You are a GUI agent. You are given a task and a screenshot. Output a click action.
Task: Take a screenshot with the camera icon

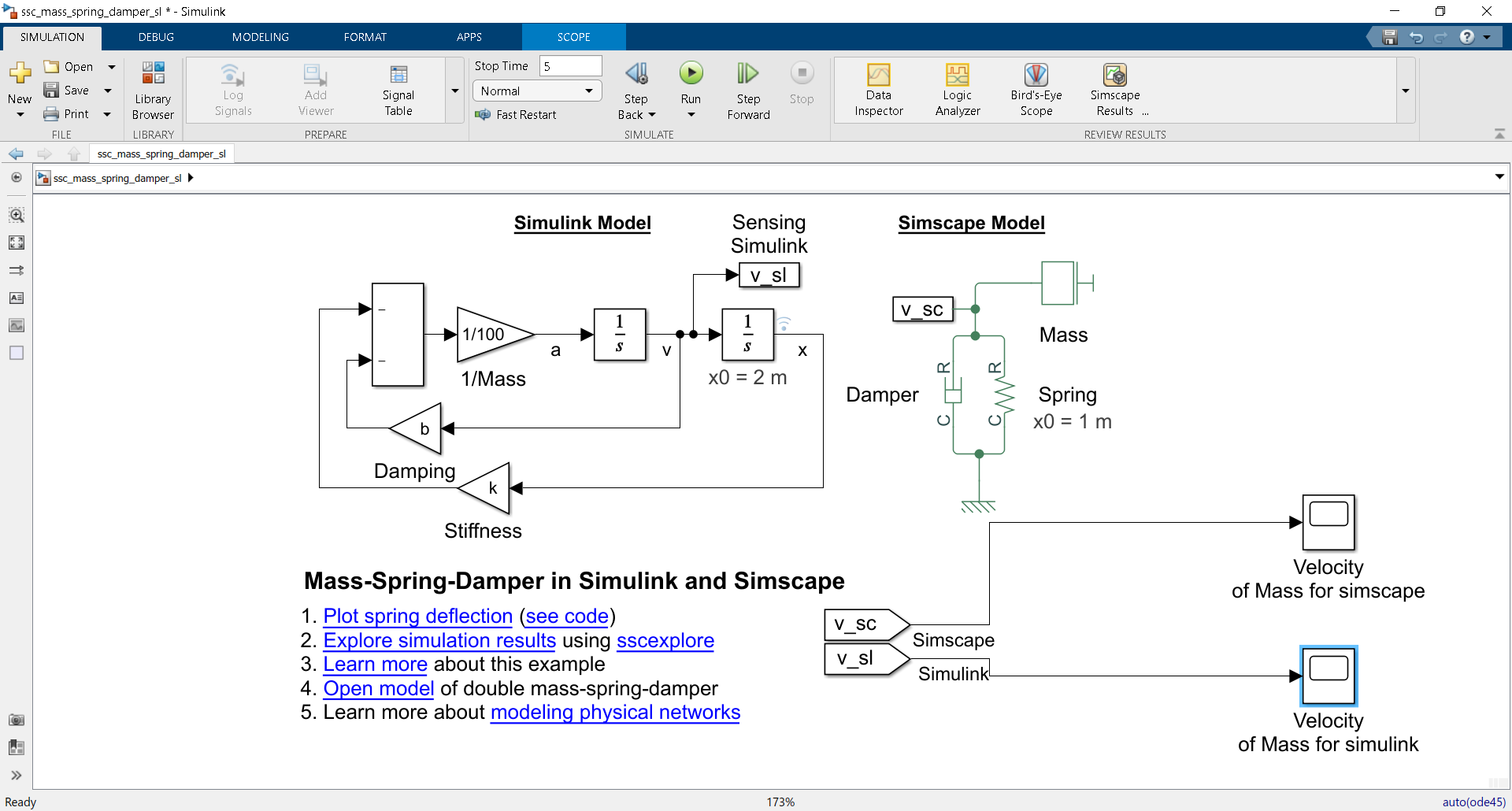pos(16,720)
